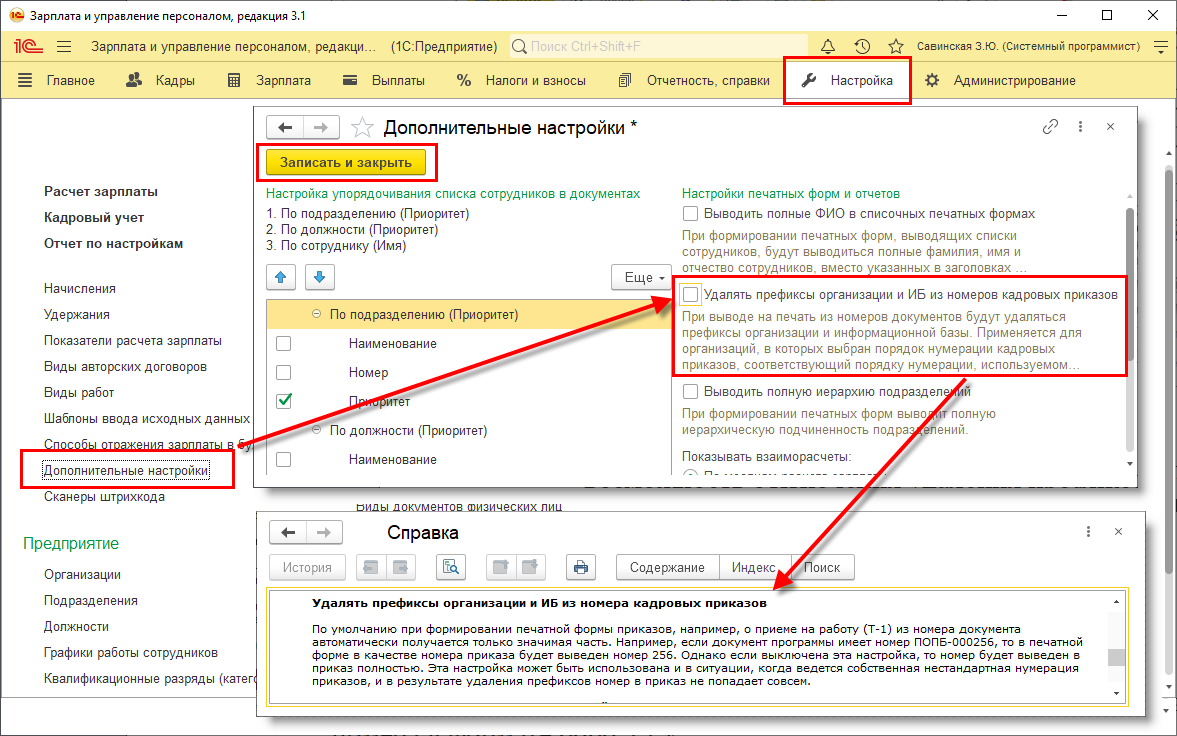
Task: Open Расчет зарплаты settings link
Action: pos(101,192)
